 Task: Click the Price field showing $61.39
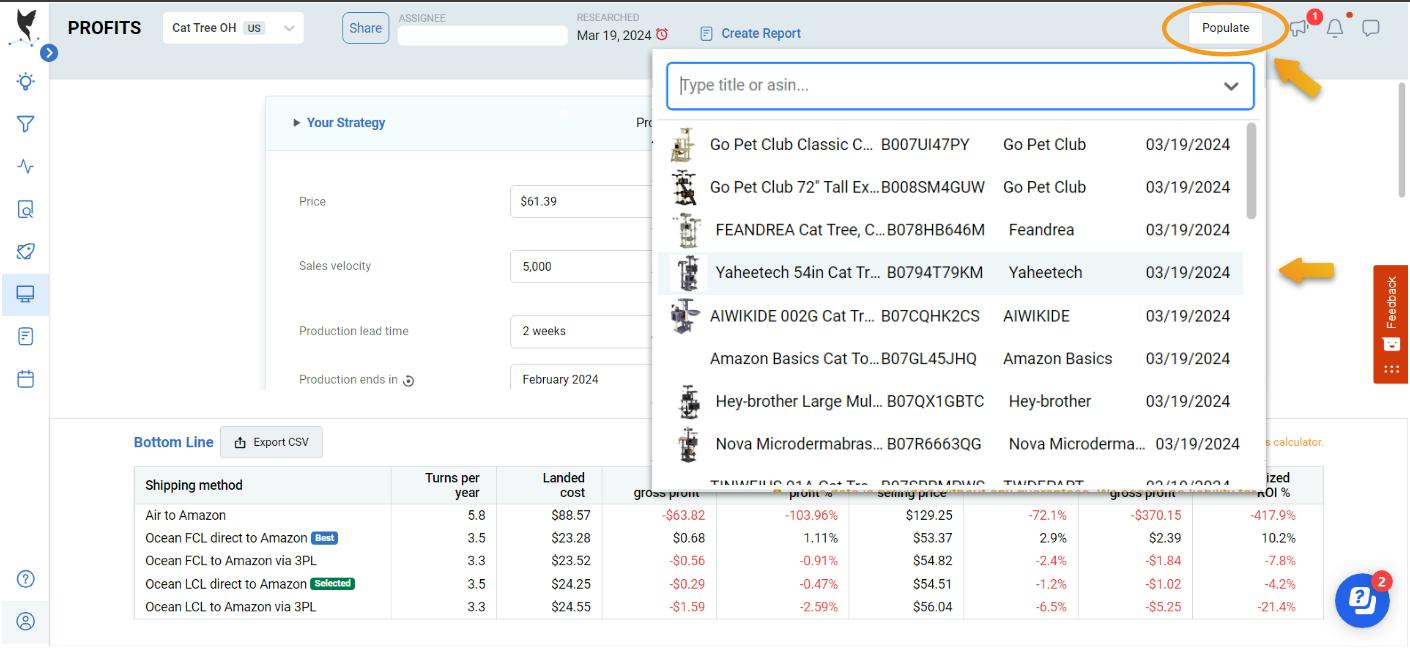[x=581, y=202]
